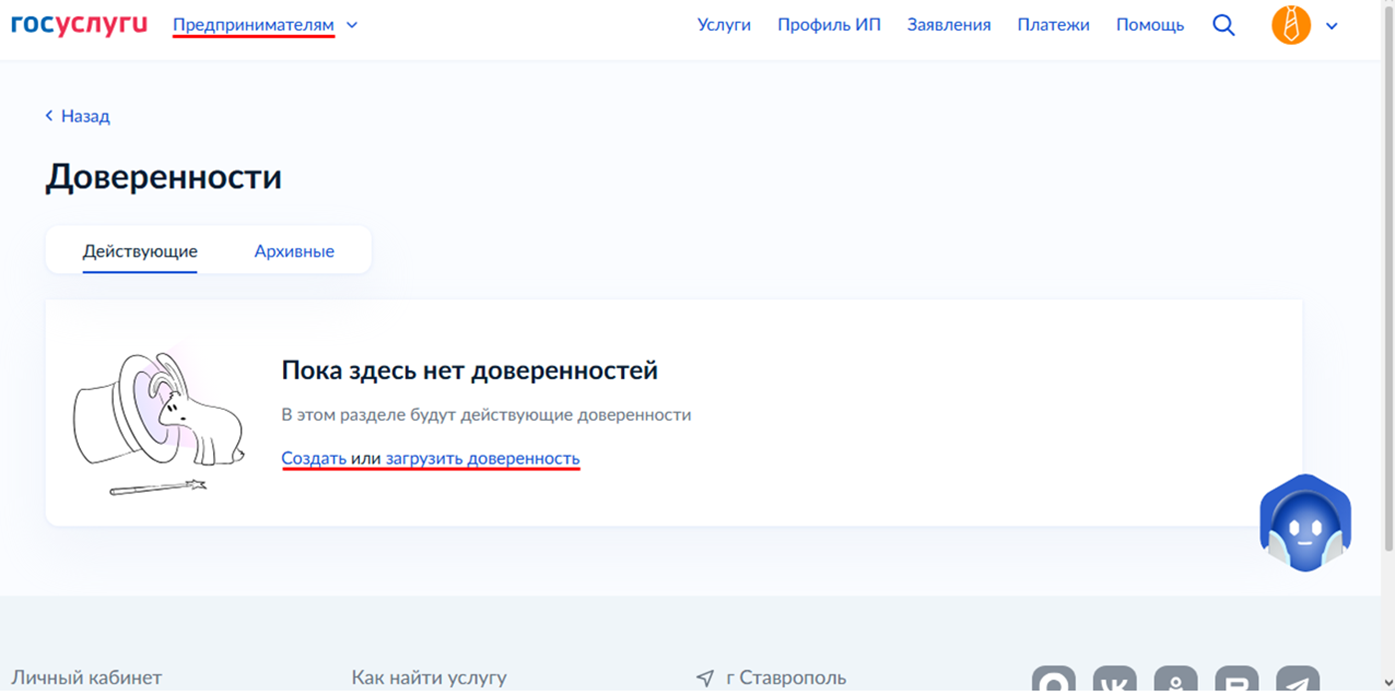Expand the chevron next to profile avatar
1395x695 pixels.
[1332, 26]
